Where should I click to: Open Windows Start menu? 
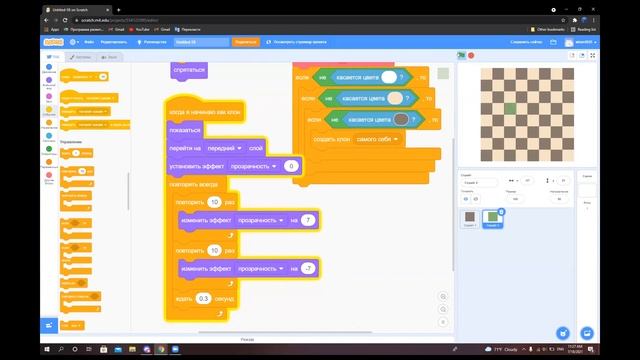47,349
